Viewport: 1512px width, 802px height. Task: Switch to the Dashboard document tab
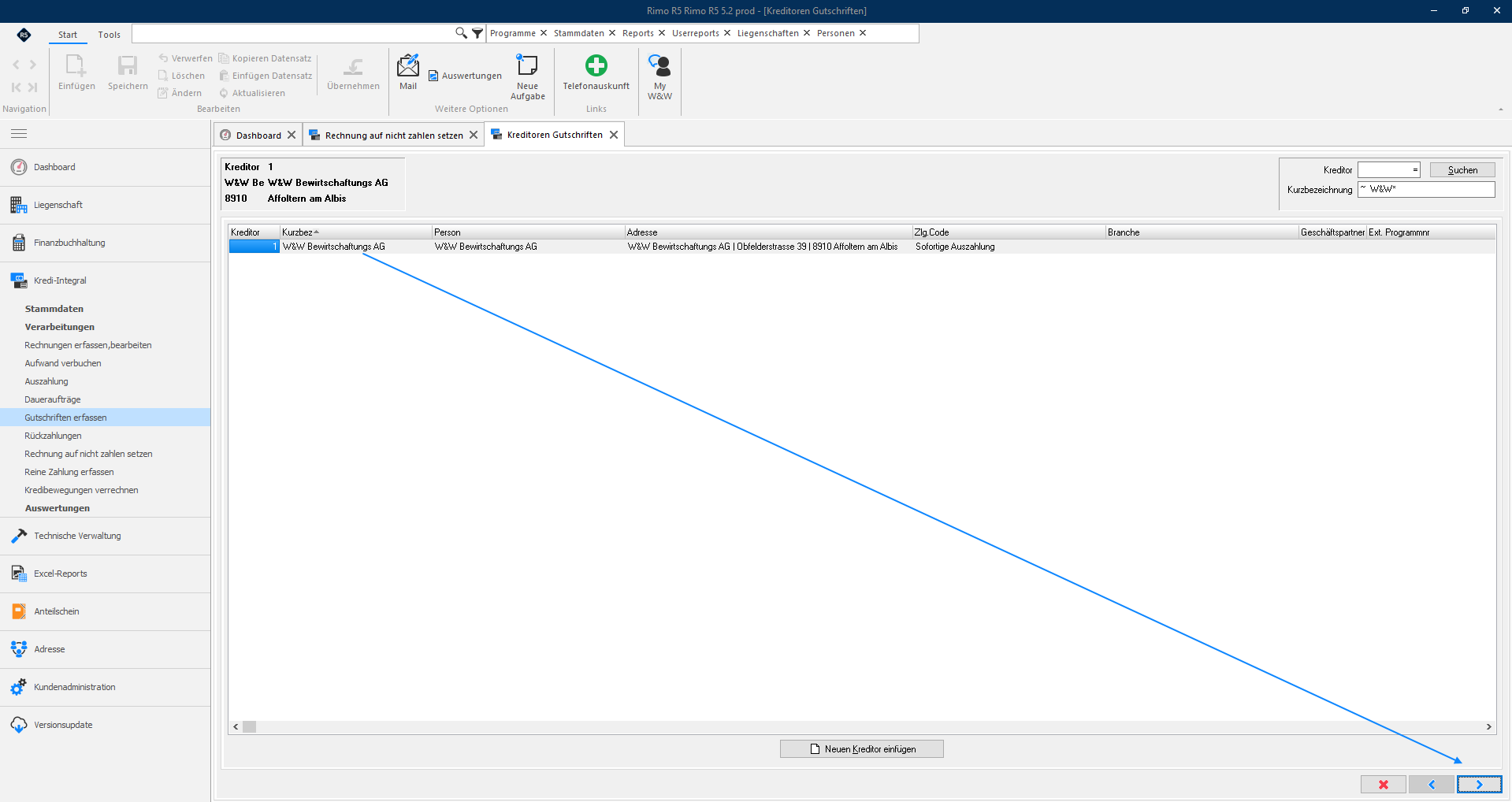[258, 136]
